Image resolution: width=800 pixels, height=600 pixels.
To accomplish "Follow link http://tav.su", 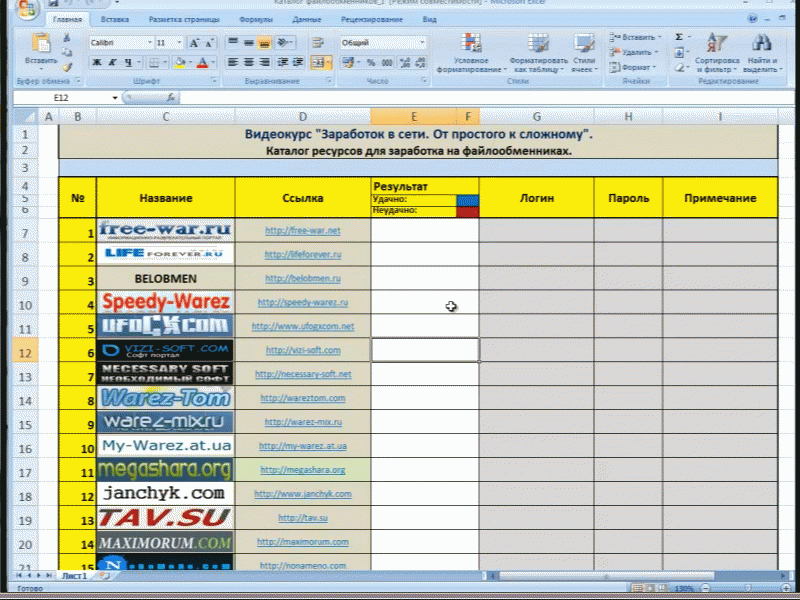I will [303, 518].
